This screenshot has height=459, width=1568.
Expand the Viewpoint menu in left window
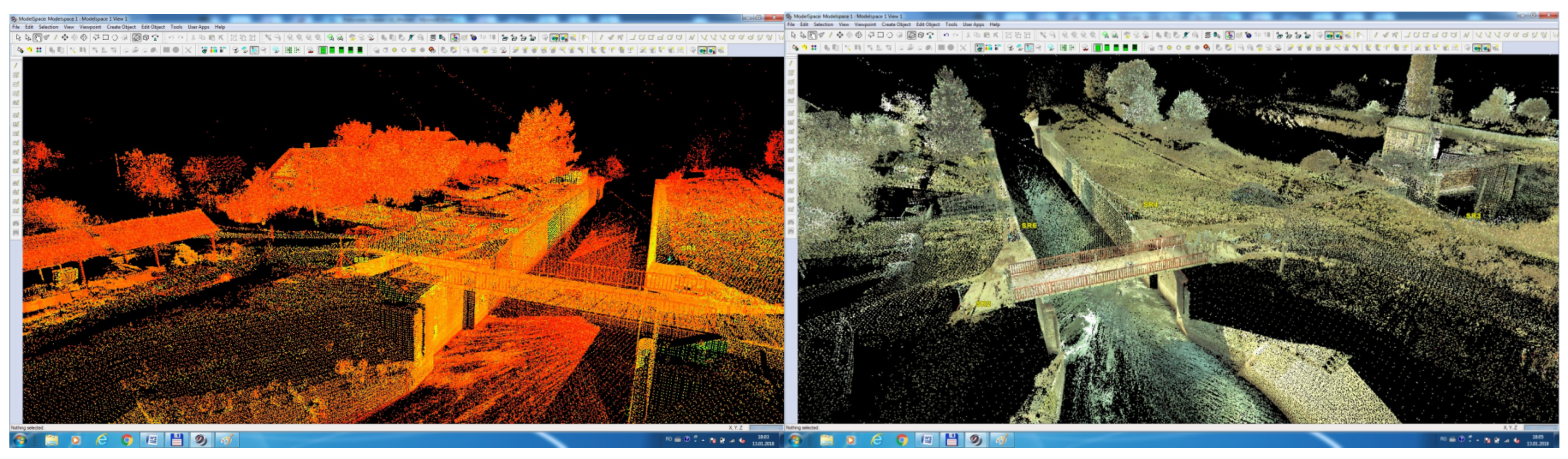pyautogui.click(x=90, y=27)
